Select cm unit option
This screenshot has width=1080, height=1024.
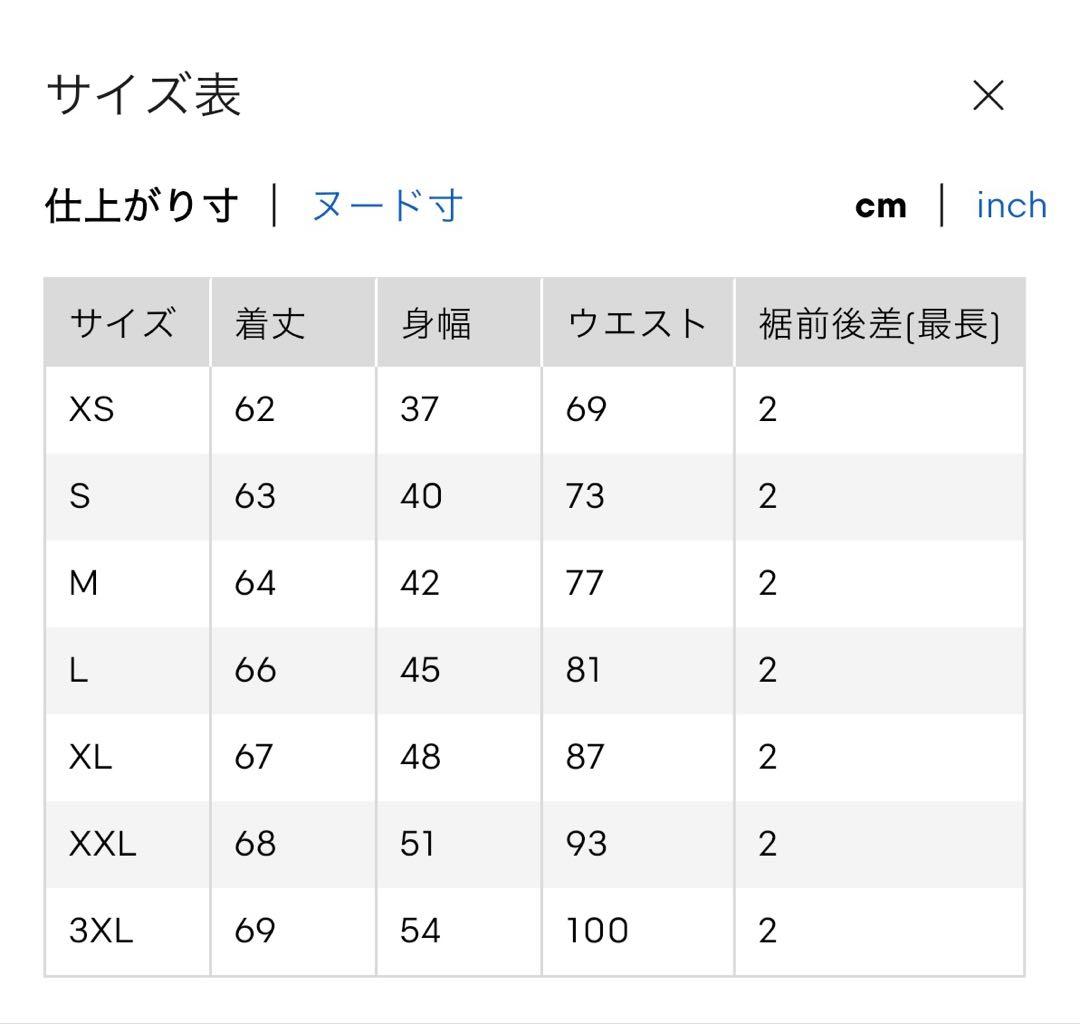pos(880,206)
